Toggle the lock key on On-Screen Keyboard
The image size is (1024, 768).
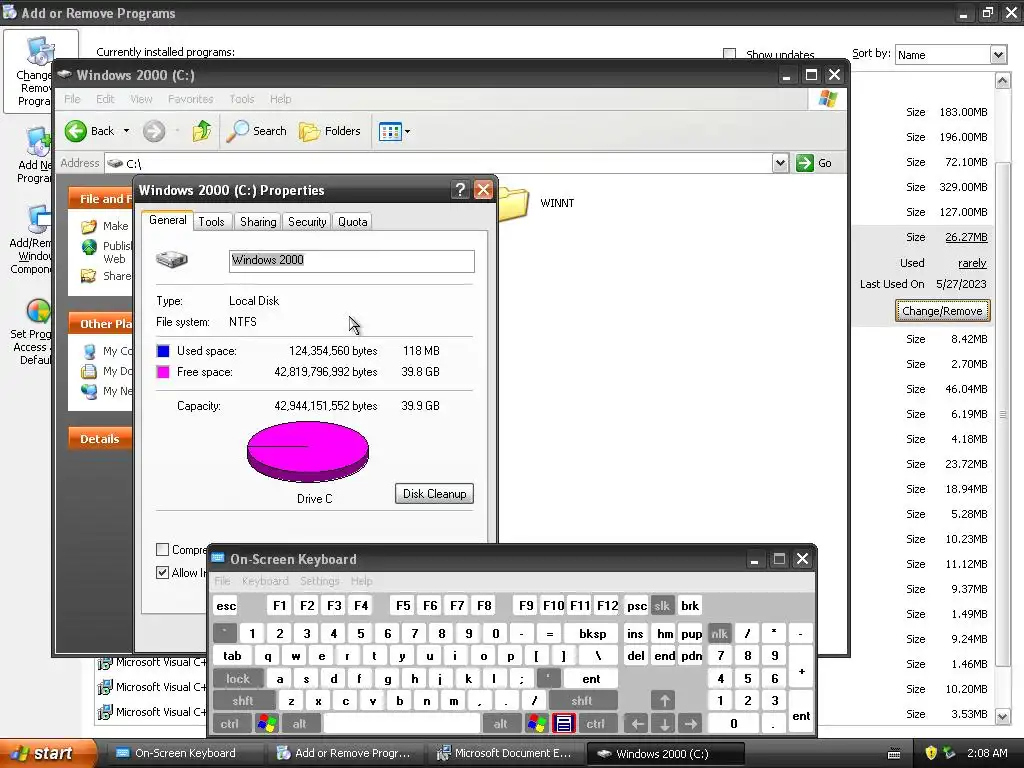[x=238, y=679]
